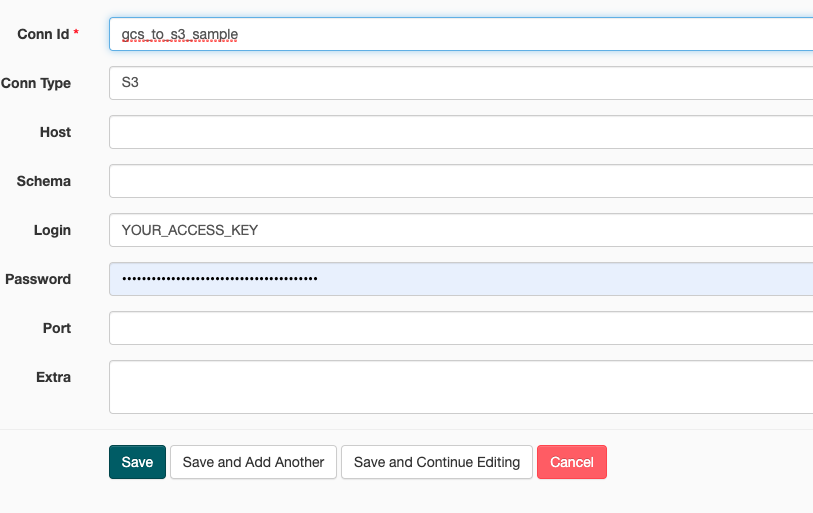Click Save and Continue Editing
The height and width of the screenshot is (513, 813).
point(437,462)
